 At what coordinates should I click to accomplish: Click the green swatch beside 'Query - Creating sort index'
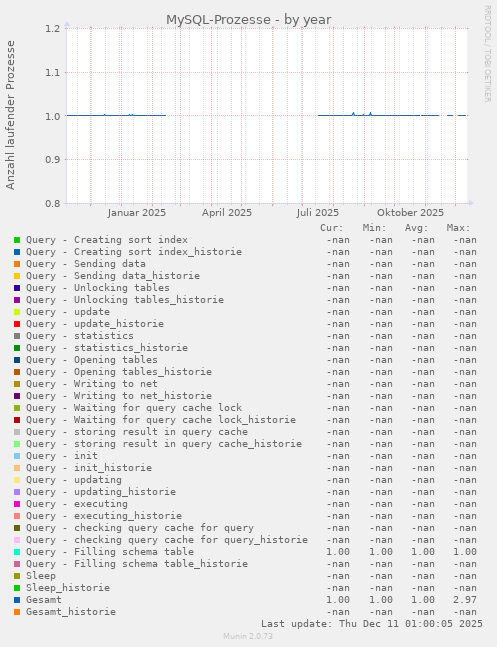tap(17, 240)
